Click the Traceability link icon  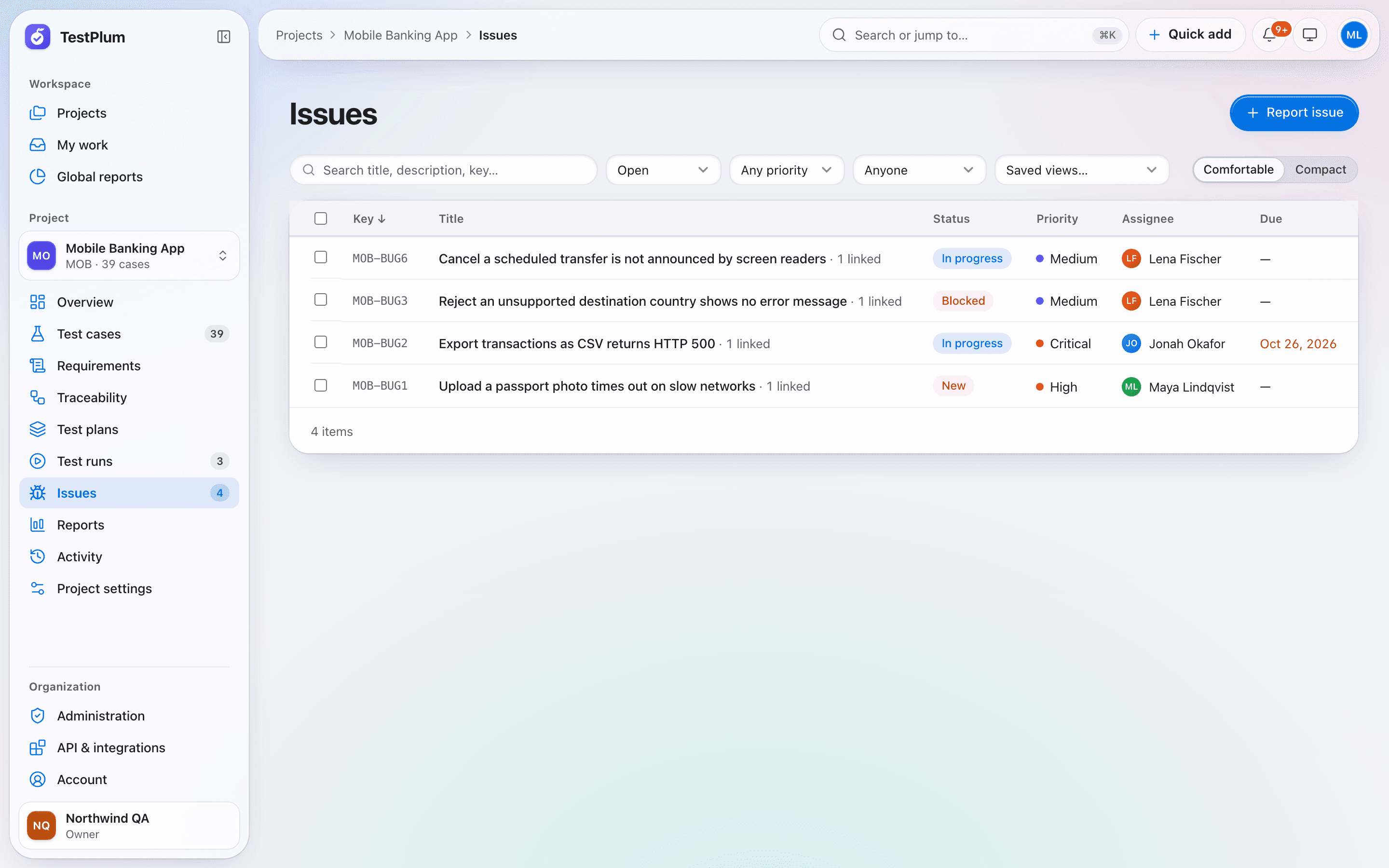[38, 397]
